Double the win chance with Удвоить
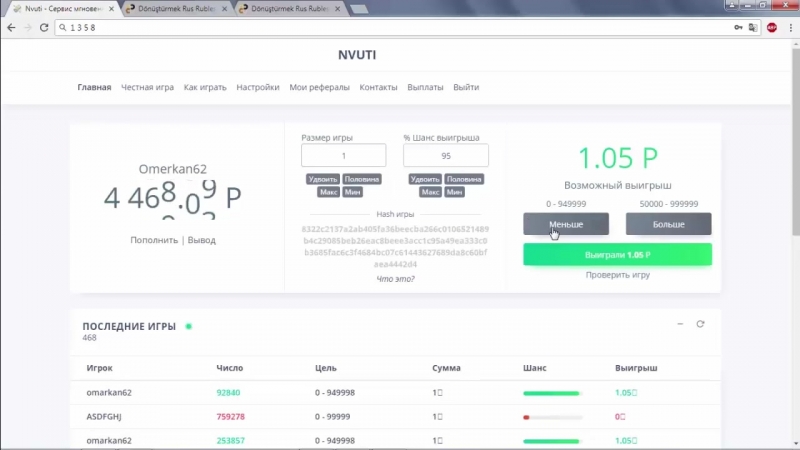This screenshot has width=800, height=450. [x=424, y=179]
